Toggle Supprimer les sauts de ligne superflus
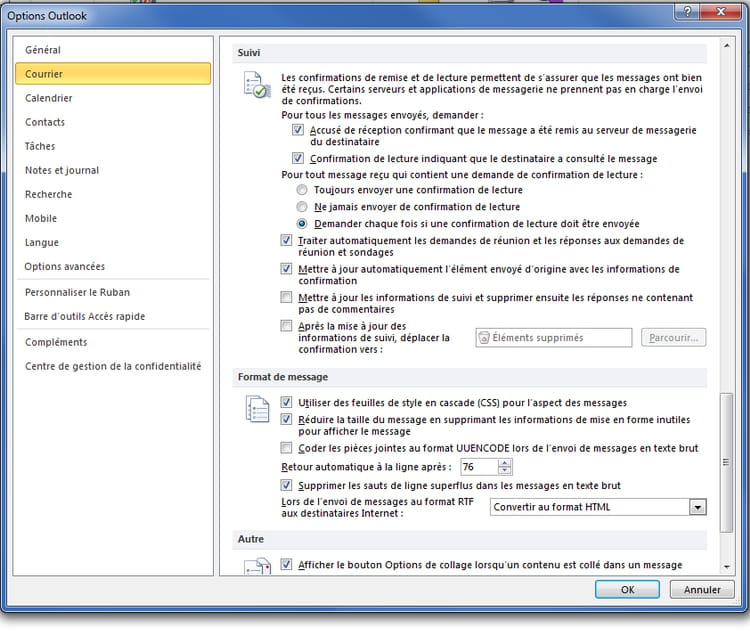The width and height of the screenshot is (750, 636). (x=286, y=485)
